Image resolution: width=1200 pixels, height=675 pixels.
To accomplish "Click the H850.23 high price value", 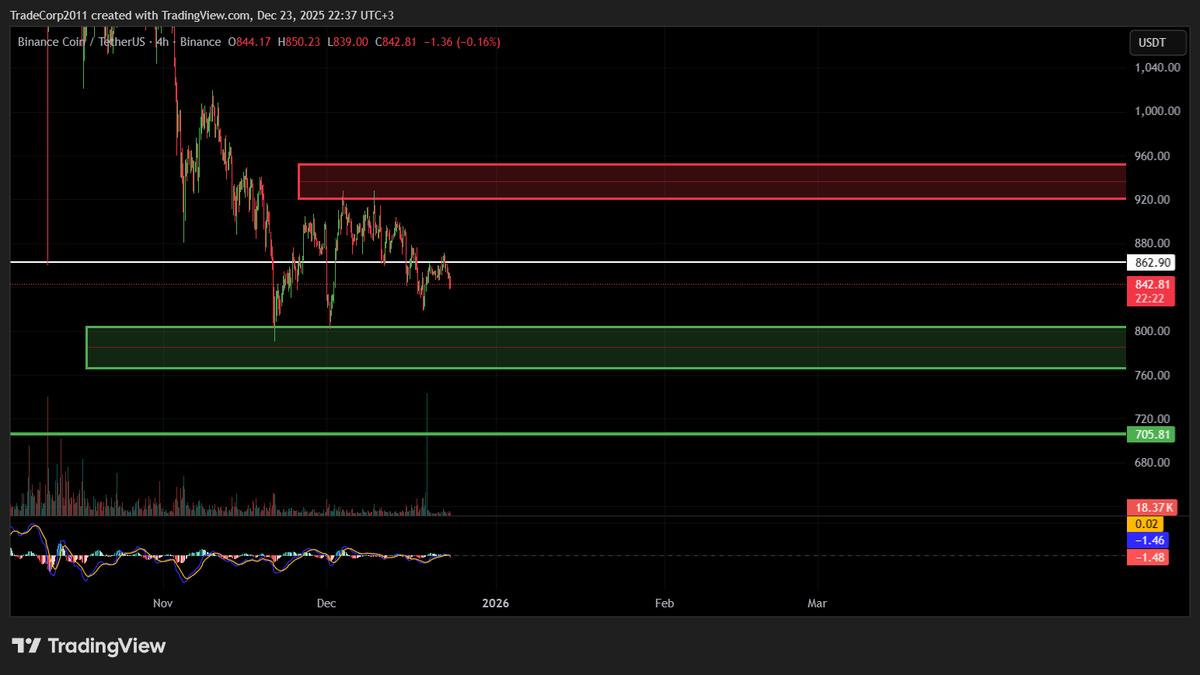I will [299, 42].
